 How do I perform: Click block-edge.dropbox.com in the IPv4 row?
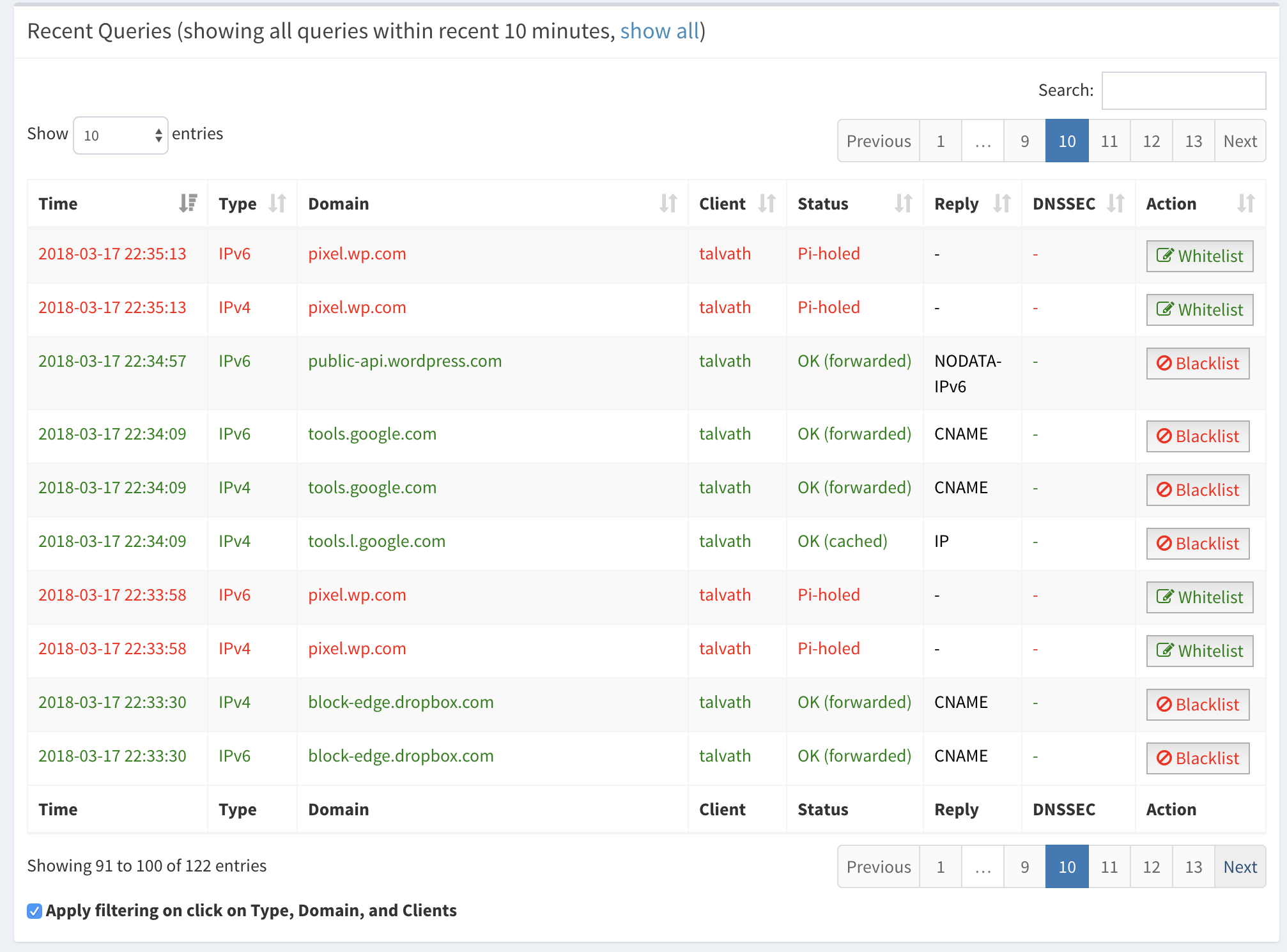point(401,702)
